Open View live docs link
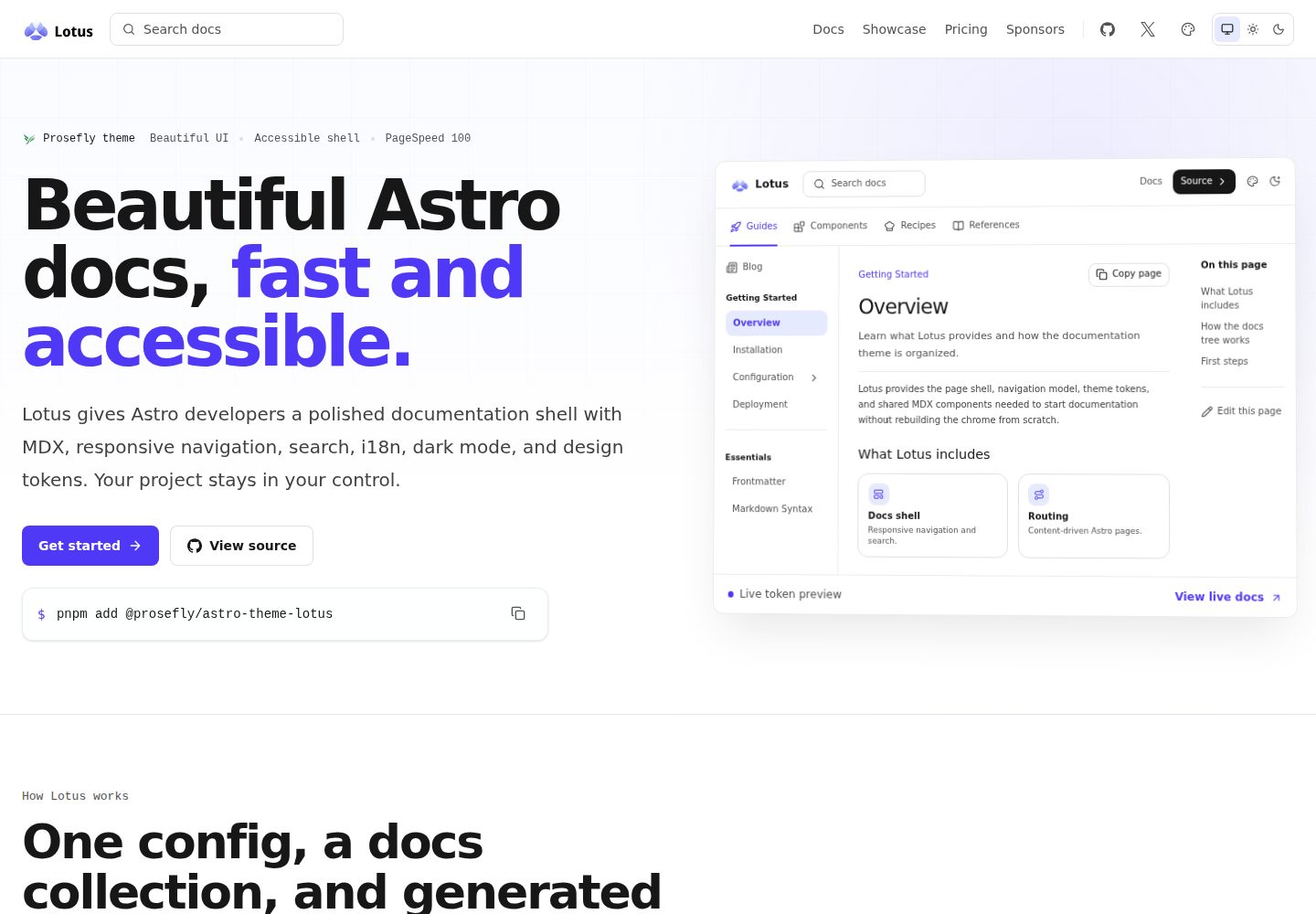The width and height of the screenshot is (1316, 914). [1227, 597]
